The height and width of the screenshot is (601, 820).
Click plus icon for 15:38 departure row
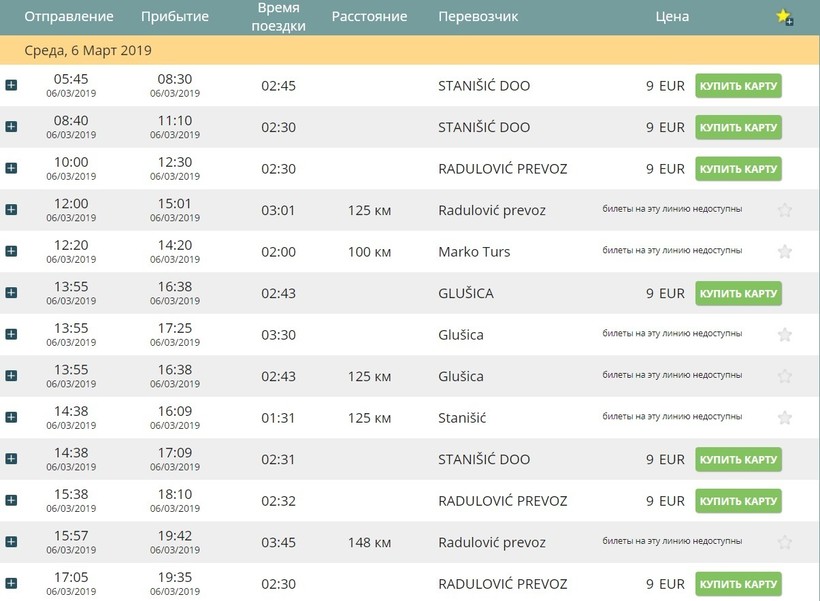11,500
